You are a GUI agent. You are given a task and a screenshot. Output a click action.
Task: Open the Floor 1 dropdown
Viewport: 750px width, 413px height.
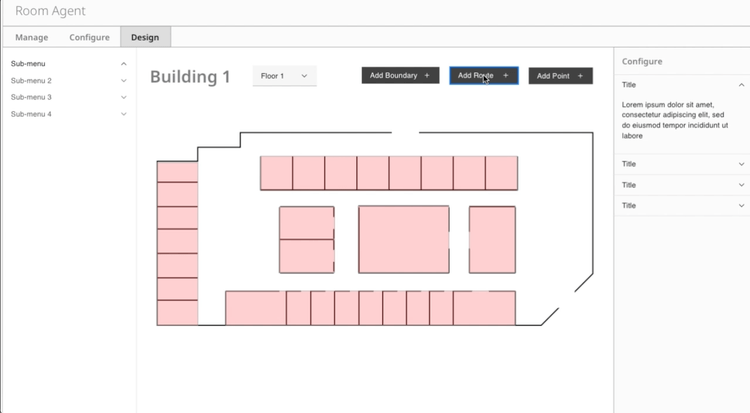(x=284, y=76)
